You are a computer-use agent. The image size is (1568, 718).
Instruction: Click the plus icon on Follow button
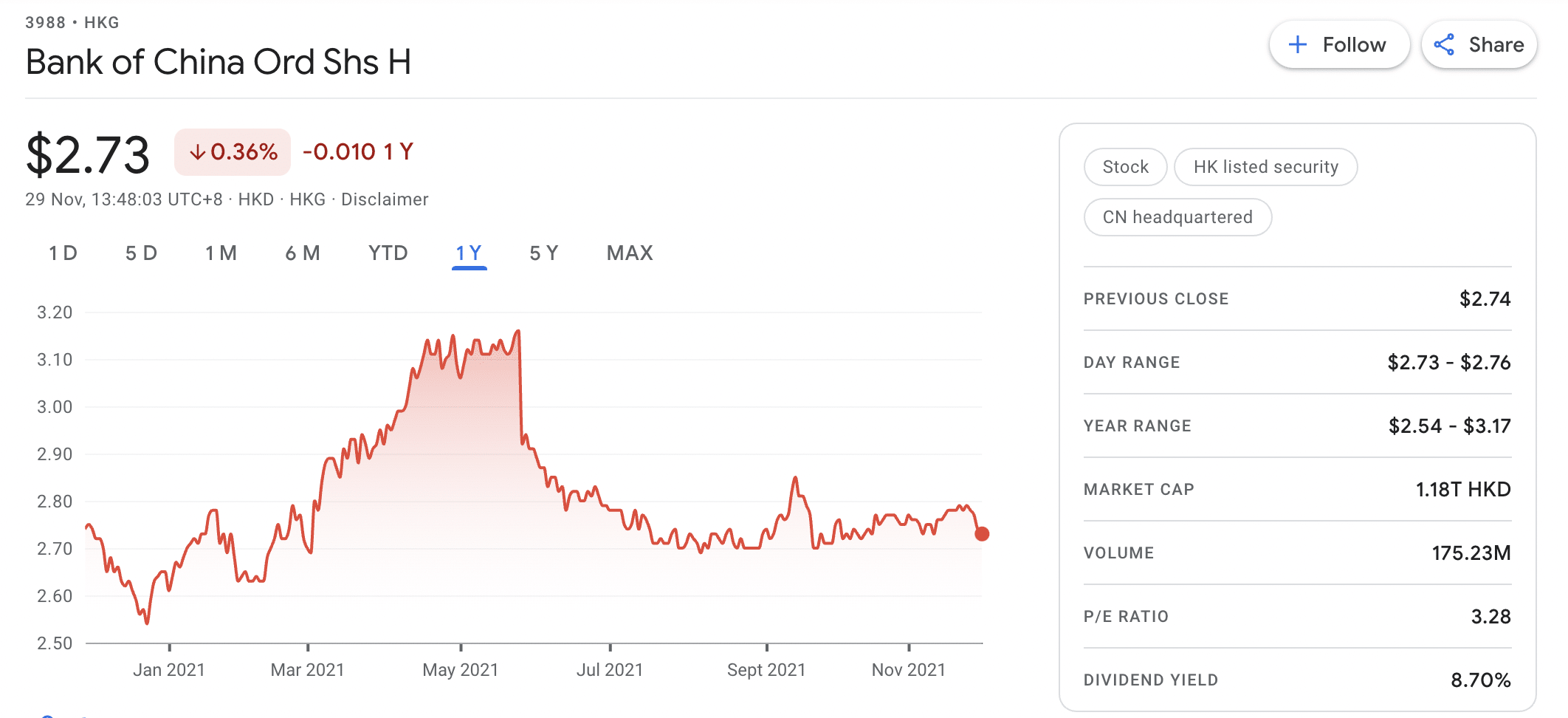tap(1297, 45)
